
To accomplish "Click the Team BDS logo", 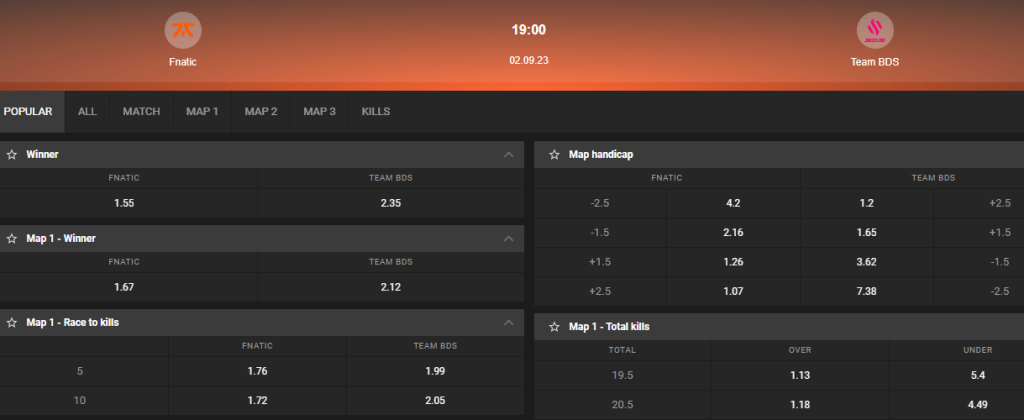I will click(x=874, y=30).
